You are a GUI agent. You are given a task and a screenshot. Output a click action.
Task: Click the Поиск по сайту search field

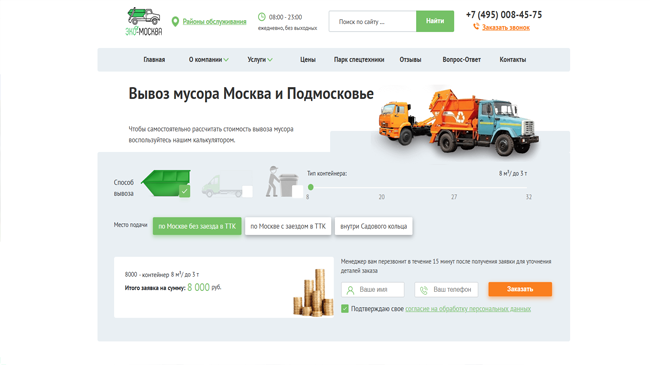(373, 21)
